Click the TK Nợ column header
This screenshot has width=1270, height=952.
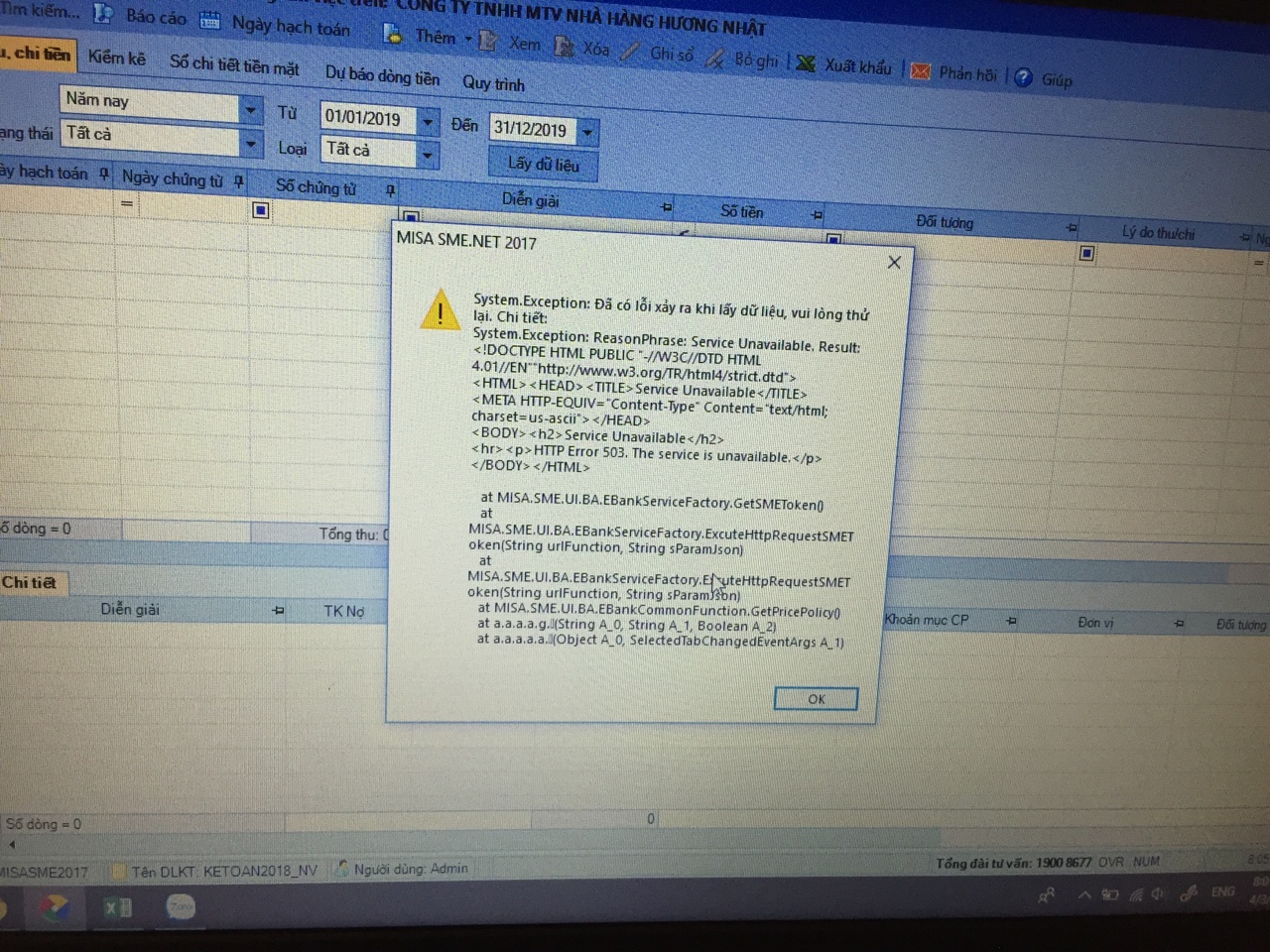(x=343, y=611)
